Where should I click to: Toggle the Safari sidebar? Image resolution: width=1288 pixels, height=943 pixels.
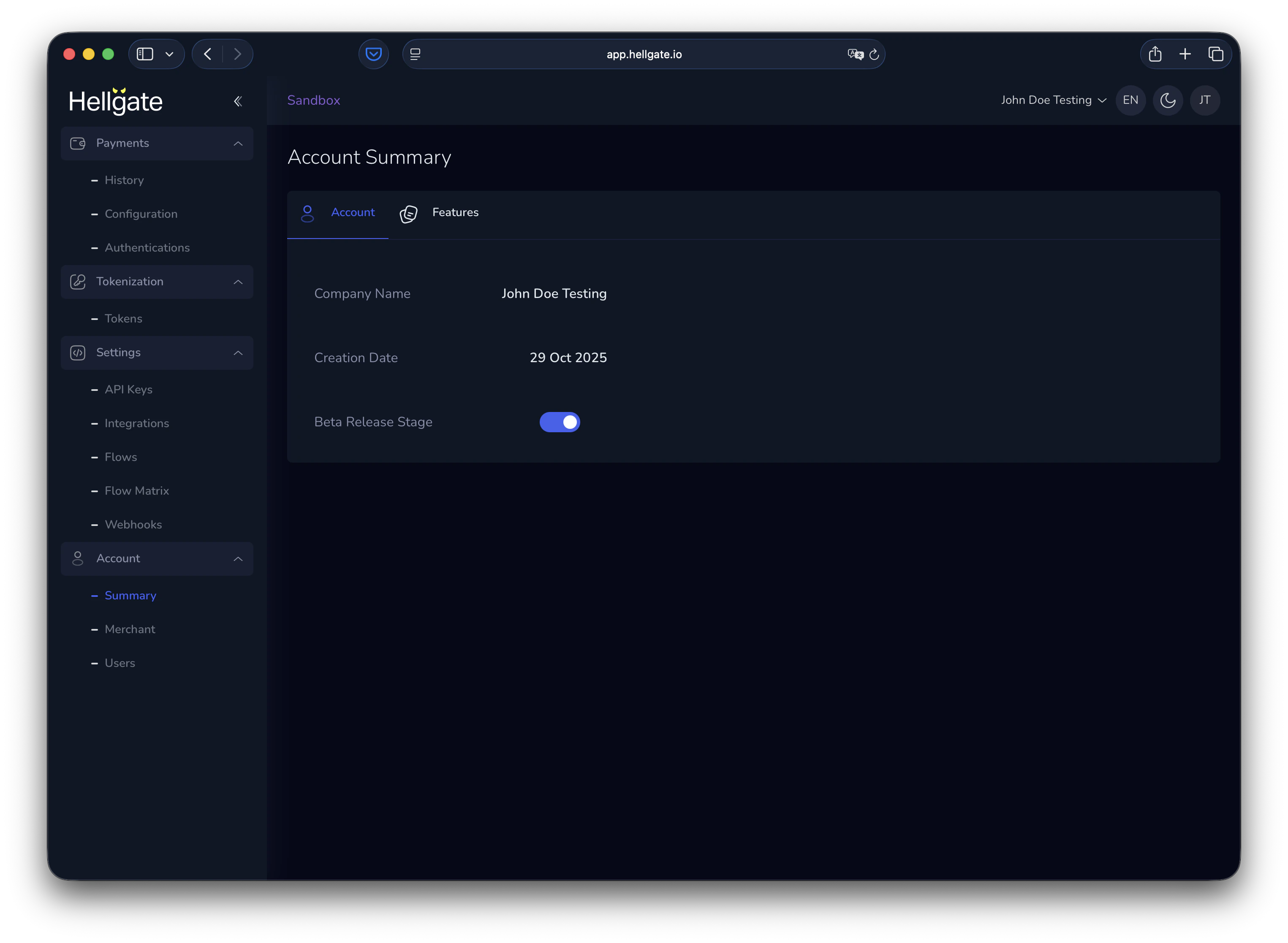tap(145, 54)
